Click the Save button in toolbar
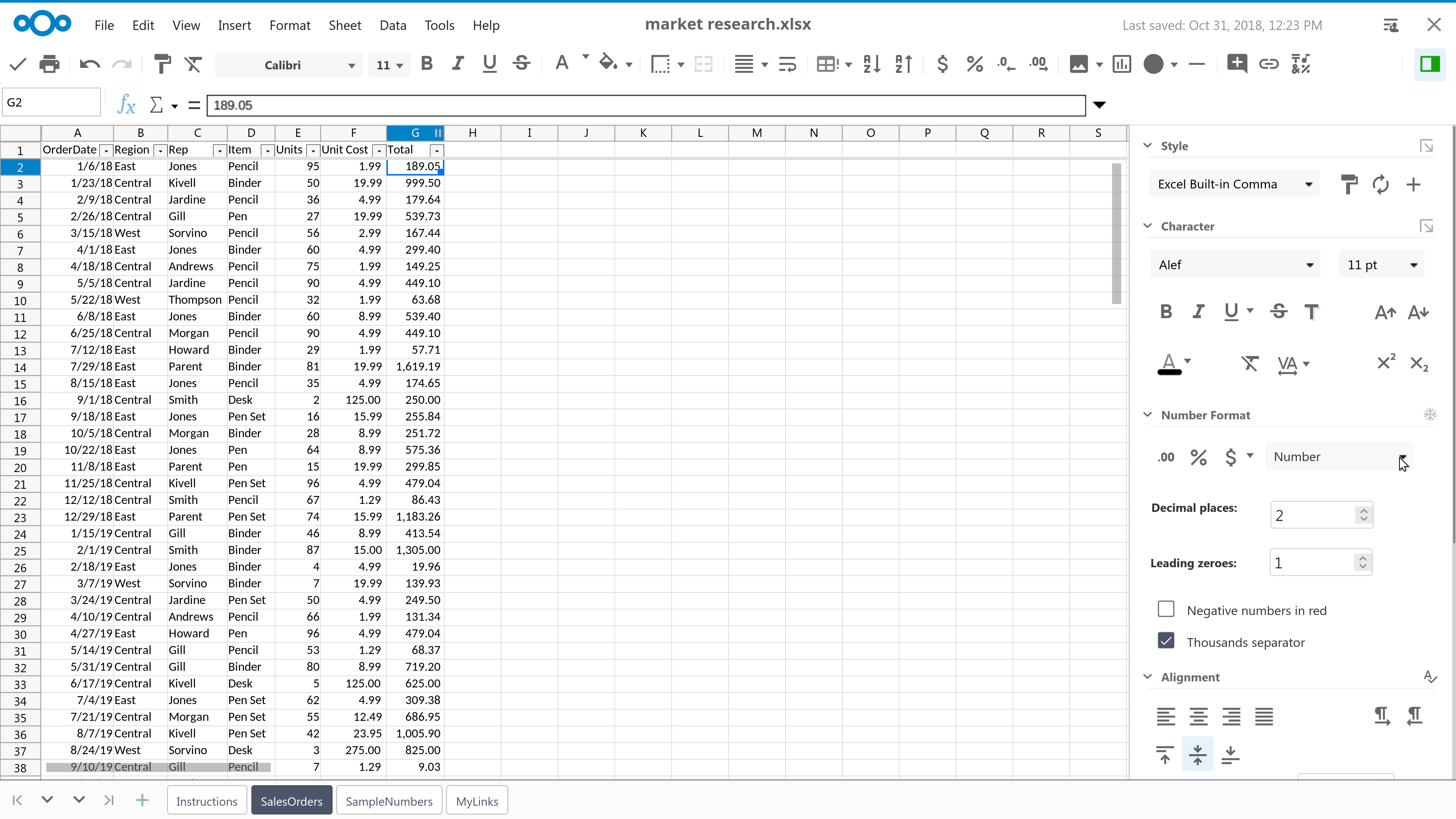1456x819 pixels. tap(17, 64)
